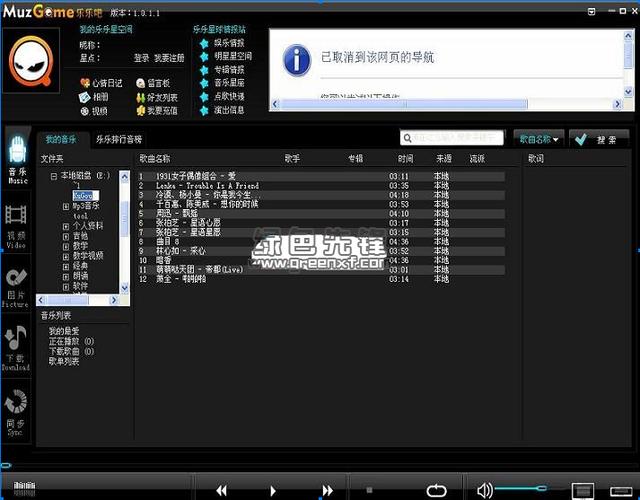Viewport: 640px width, 500px height.
Task: Click the 登录 login link
Action: pyautogui.click(x=141, y=58)
